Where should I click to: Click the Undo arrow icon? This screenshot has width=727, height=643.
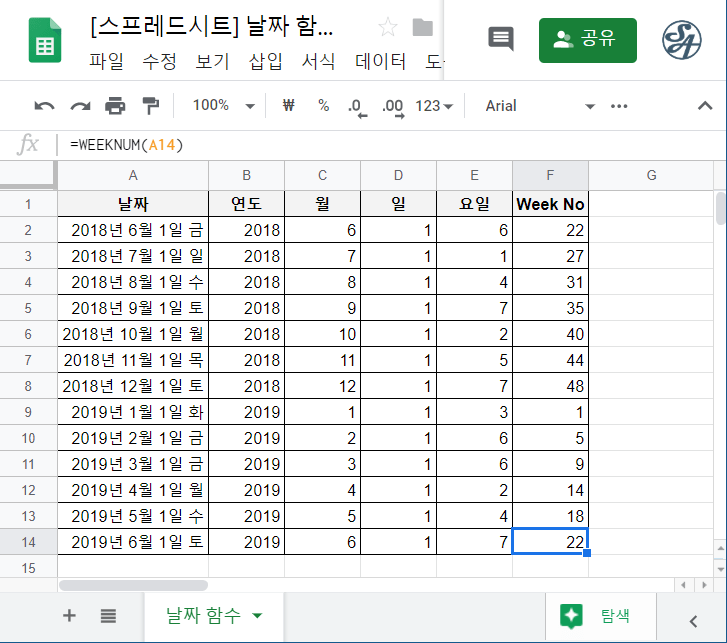coord(44,106)
